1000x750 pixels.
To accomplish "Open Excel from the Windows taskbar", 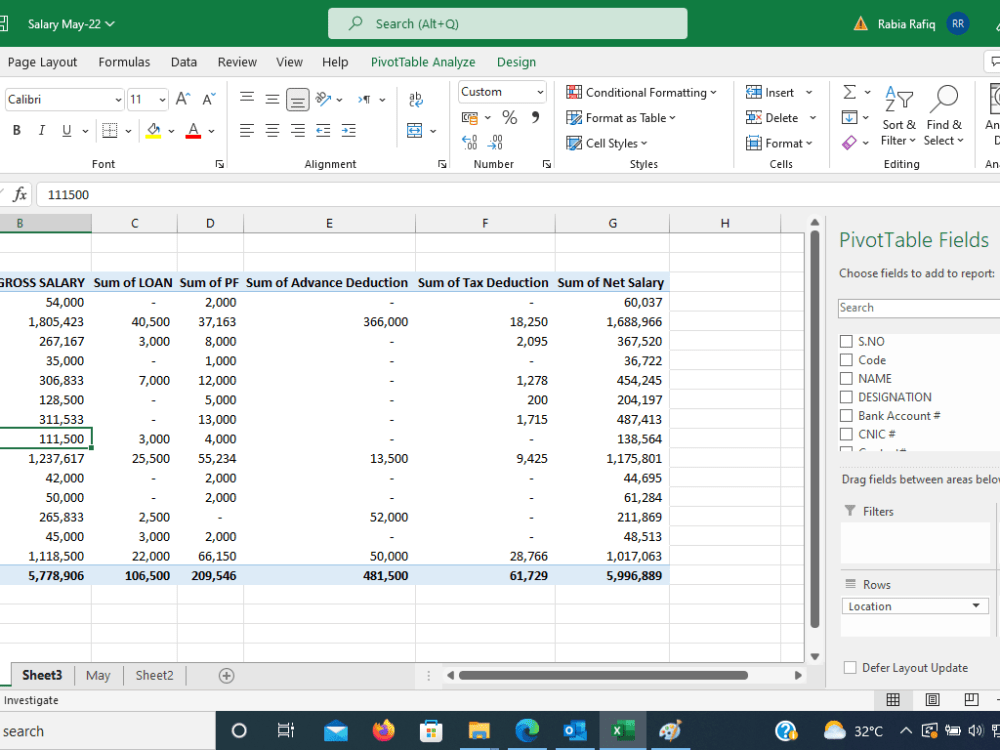I will tap(622, 730).
